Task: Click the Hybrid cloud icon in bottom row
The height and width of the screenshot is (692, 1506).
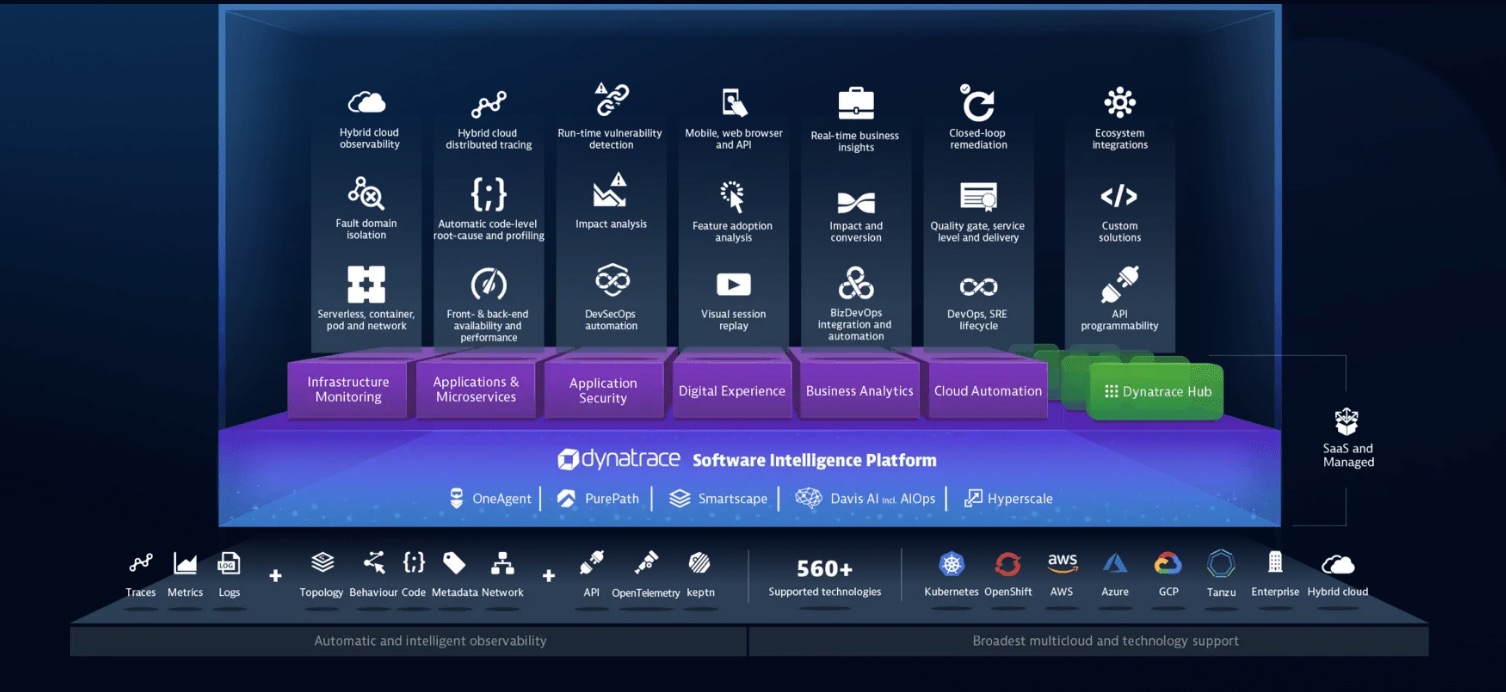Action: point(1338,565)
